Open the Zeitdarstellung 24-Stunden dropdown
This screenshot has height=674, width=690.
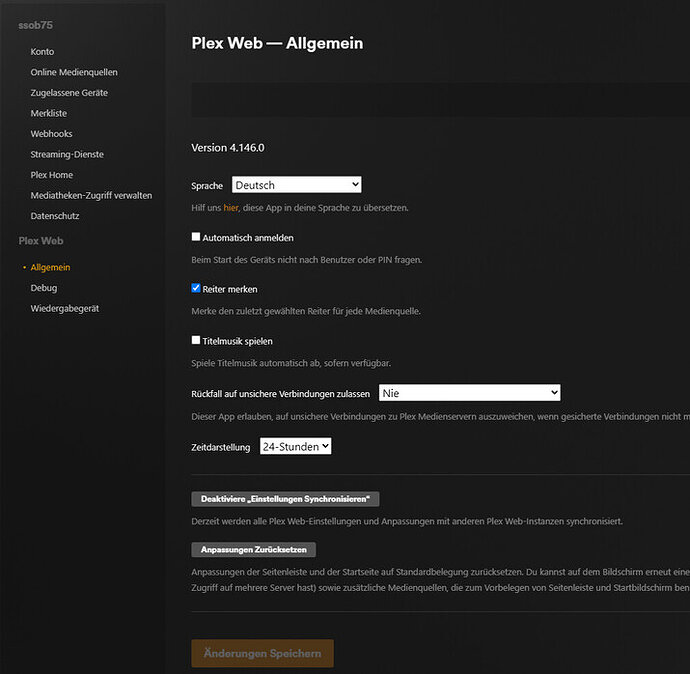(295, 447)
